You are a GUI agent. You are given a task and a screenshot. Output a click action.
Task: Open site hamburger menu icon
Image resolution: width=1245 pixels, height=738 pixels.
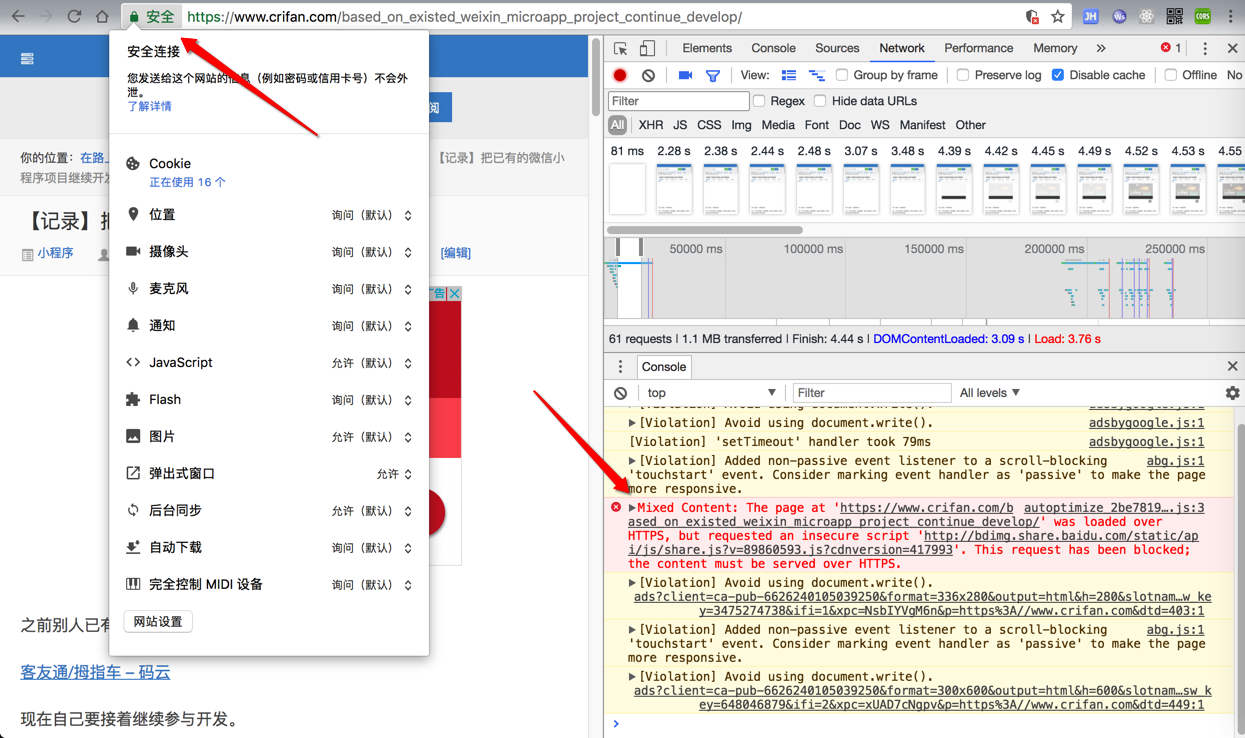[27, 59]
